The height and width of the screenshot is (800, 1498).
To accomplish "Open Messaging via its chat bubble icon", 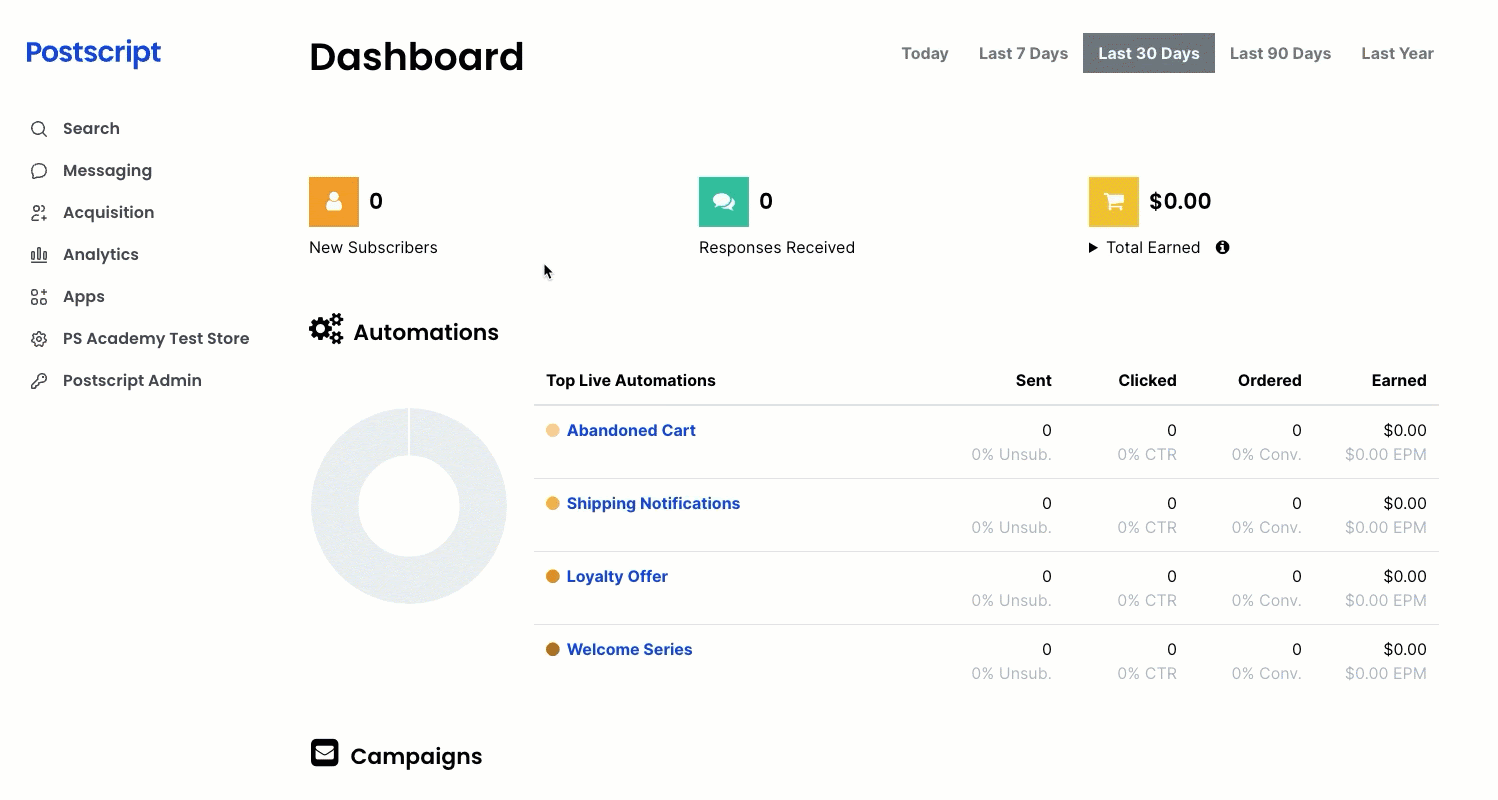I will [39, 171].
